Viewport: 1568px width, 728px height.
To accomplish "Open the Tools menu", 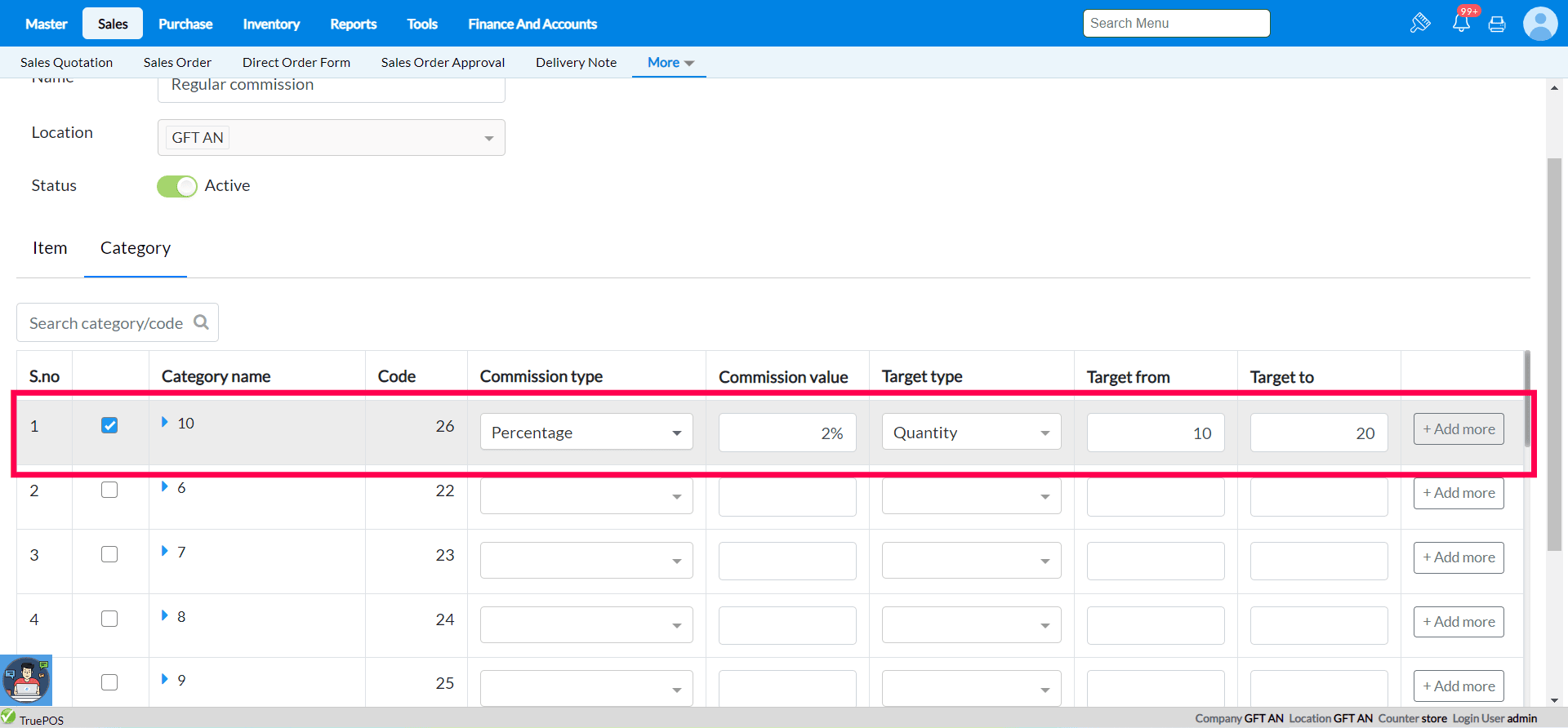I will click(x=422, y=24).
